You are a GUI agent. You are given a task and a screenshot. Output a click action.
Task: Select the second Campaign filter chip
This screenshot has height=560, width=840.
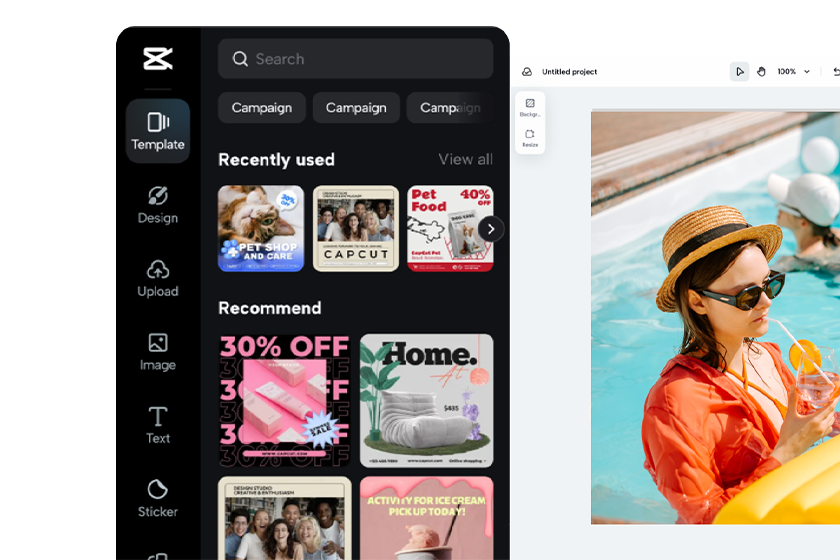pyautogui.click(x=356, y=108)
